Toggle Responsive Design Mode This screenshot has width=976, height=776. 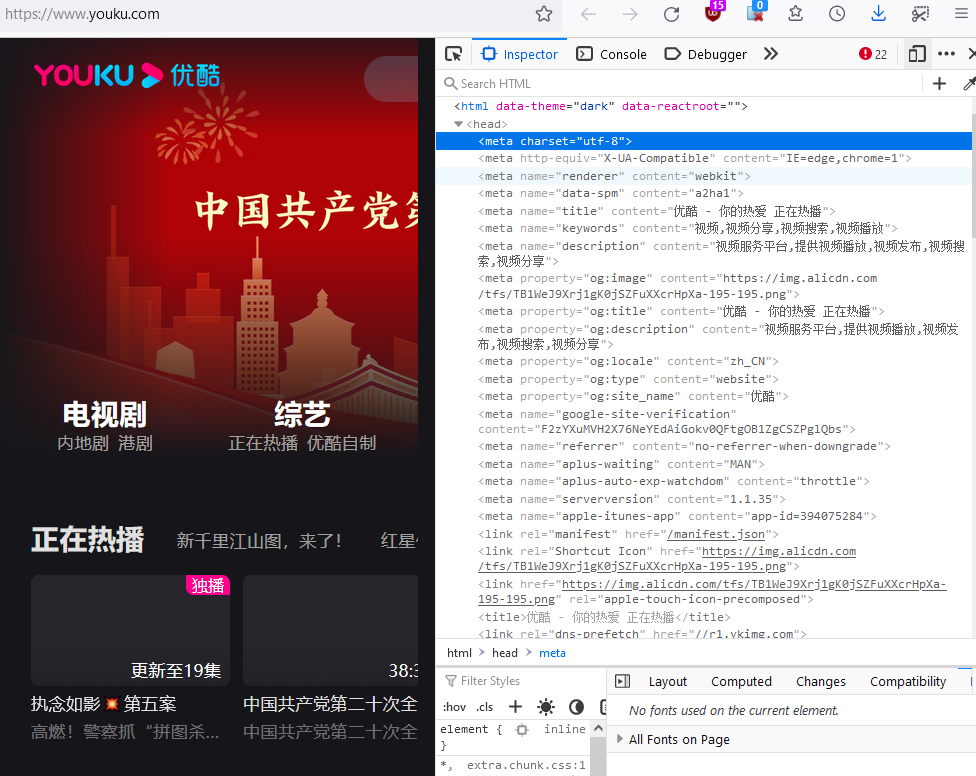(917, 54)
